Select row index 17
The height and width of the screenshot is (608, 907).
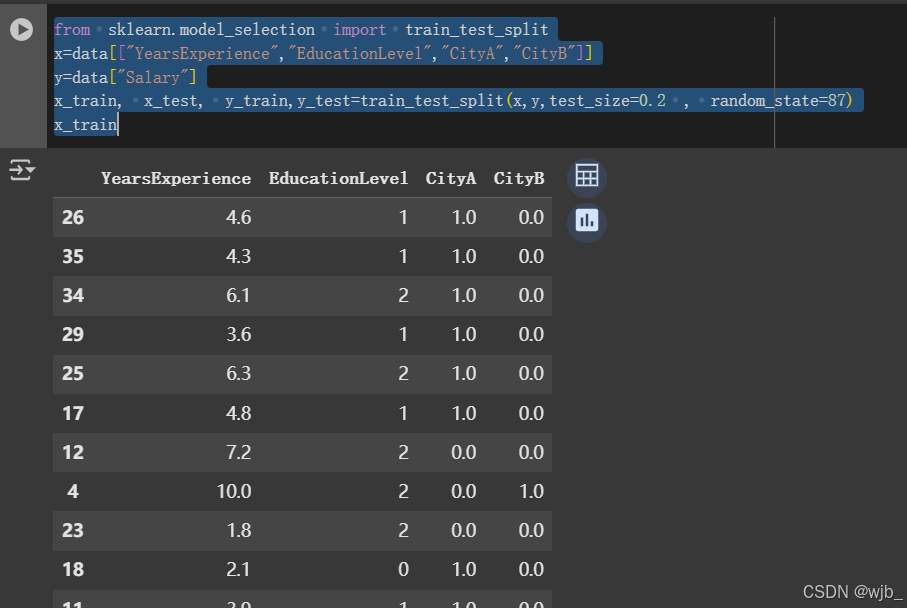pyautogui.click(x=73, y=413)
